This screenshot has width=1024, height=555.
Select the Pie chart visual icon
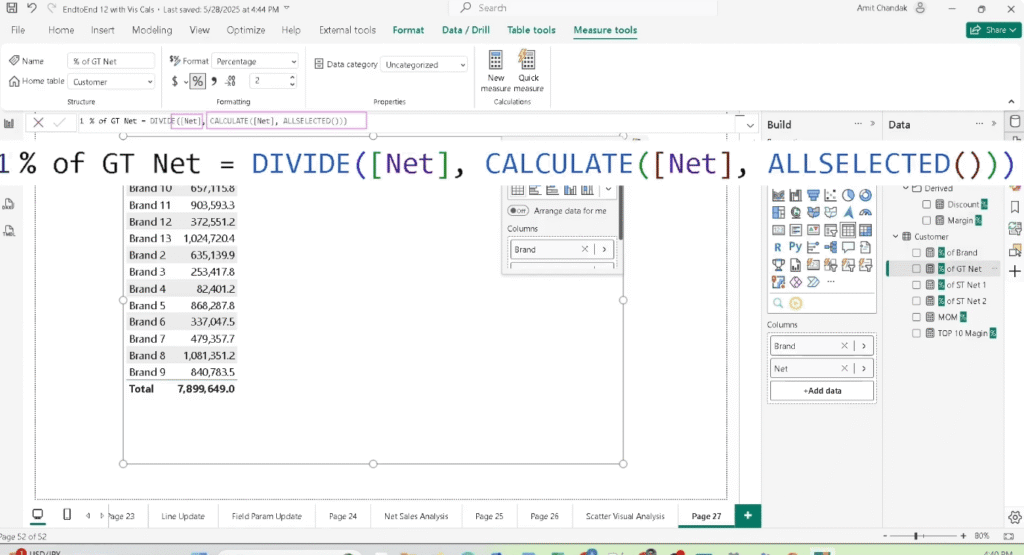[848, 195]
